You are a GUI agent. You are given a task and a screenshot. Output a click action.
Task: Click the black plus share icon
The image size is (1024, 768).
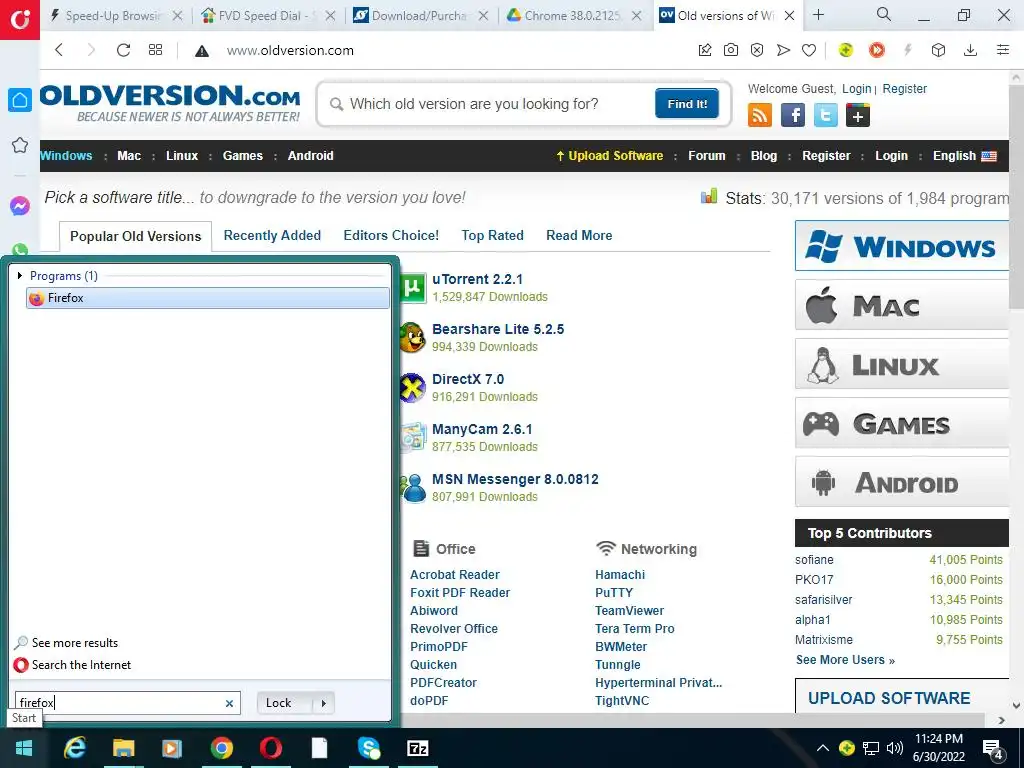[x=857, y=116]
